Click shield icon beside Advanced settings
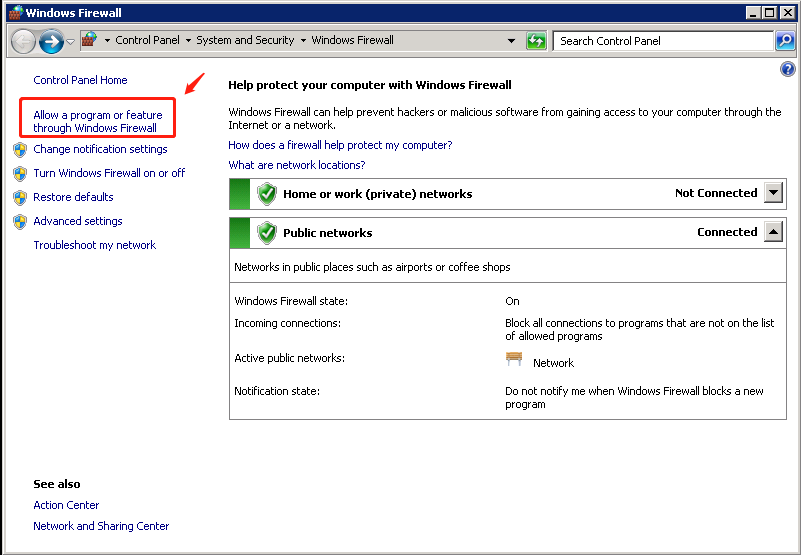The height and width of the screenshot is (555, 801). pos(20,222)
